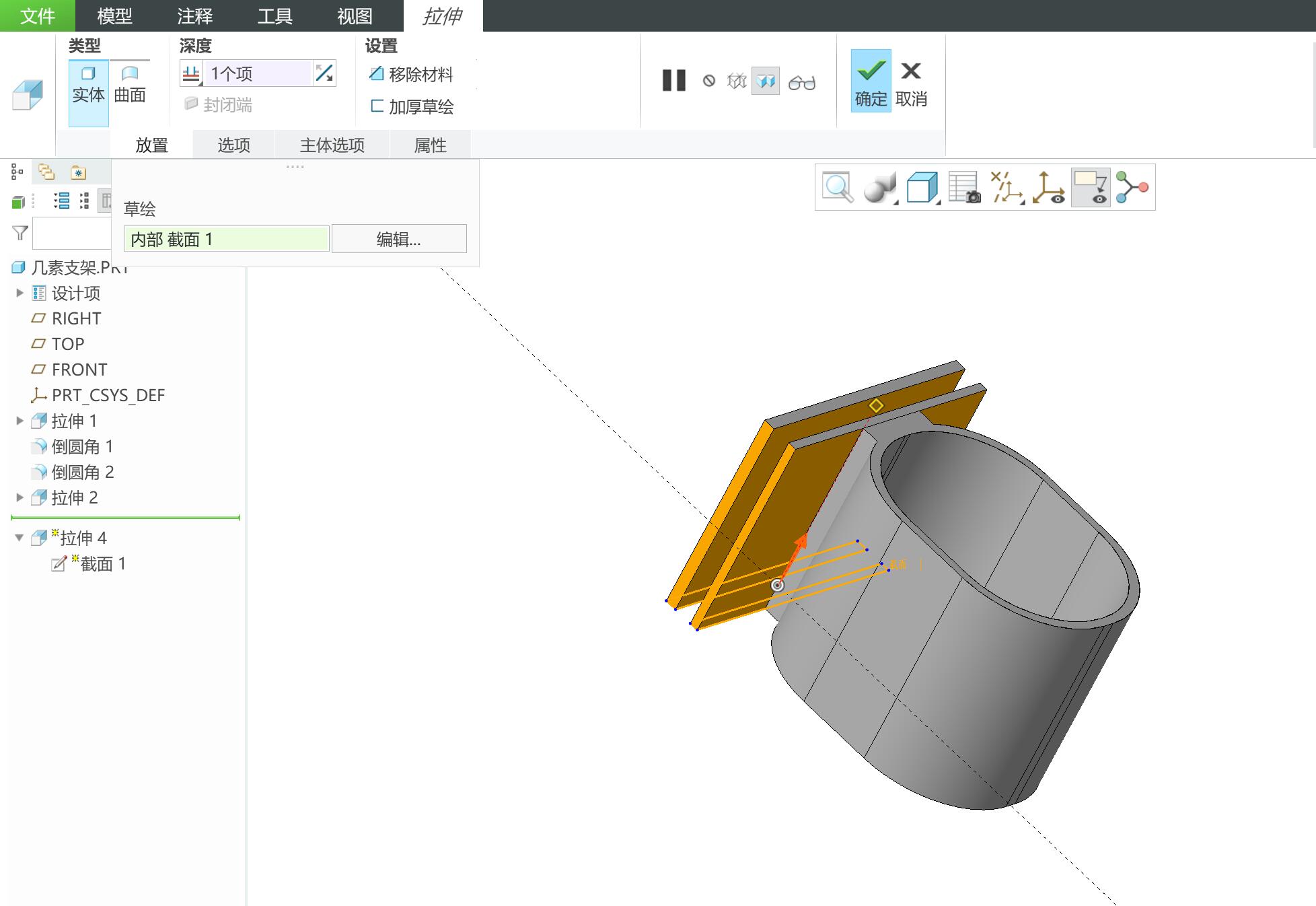Open depth option dropdown beside 1个项
Viewport: 1316px width, 906px height.
click(192, 73)
